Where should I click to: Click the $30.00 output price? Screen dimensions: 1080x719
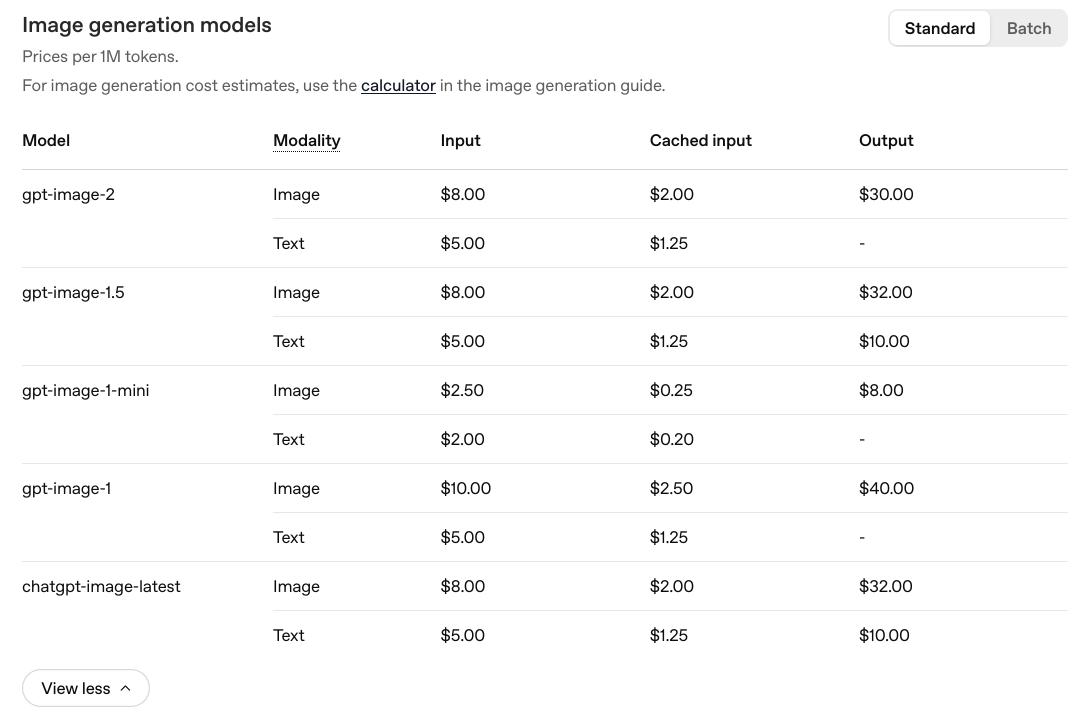pos(885,194)
